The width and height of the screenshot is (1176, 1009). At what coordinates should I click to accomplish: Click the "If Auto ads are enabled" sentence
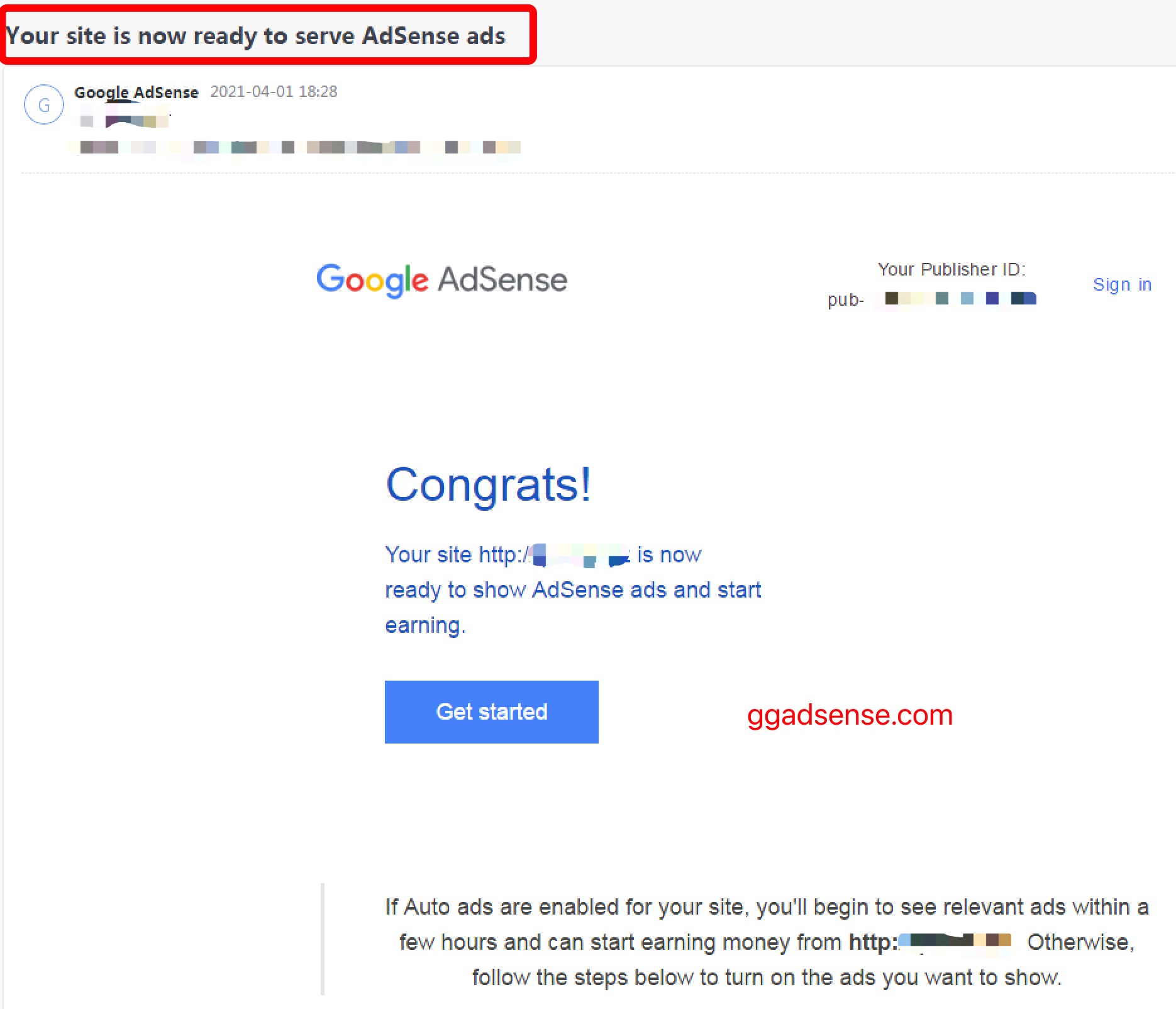[767, 906]
